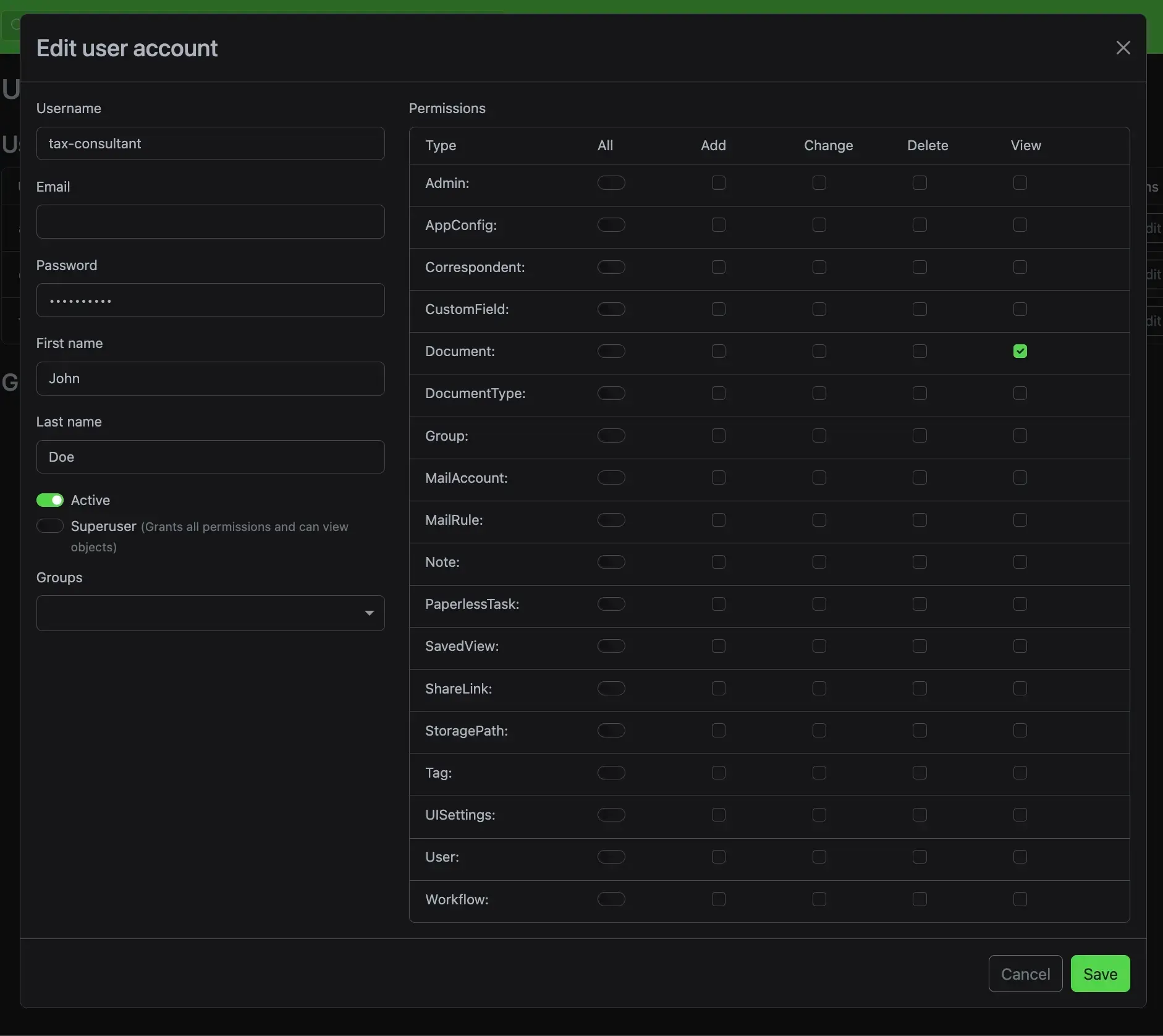Check View permission for AppConfig
The width and height of the screenshot is (1163, 1036).
(1020, 224)
